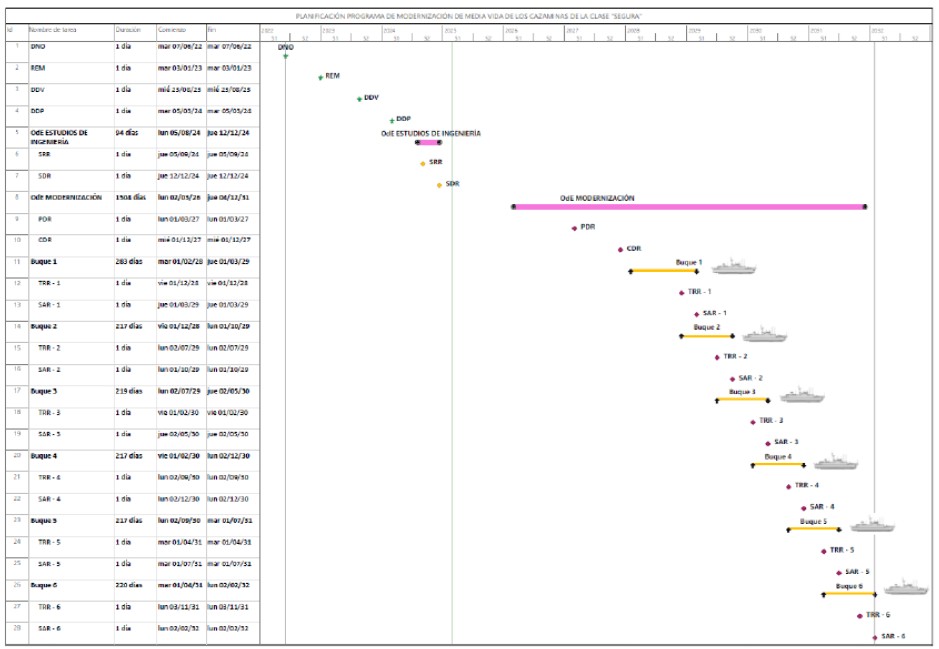Viewport: 939px width, 649px height.
Task: Select the ship picture beside Buque 4 bar
Action: click(x=836, y=462)
